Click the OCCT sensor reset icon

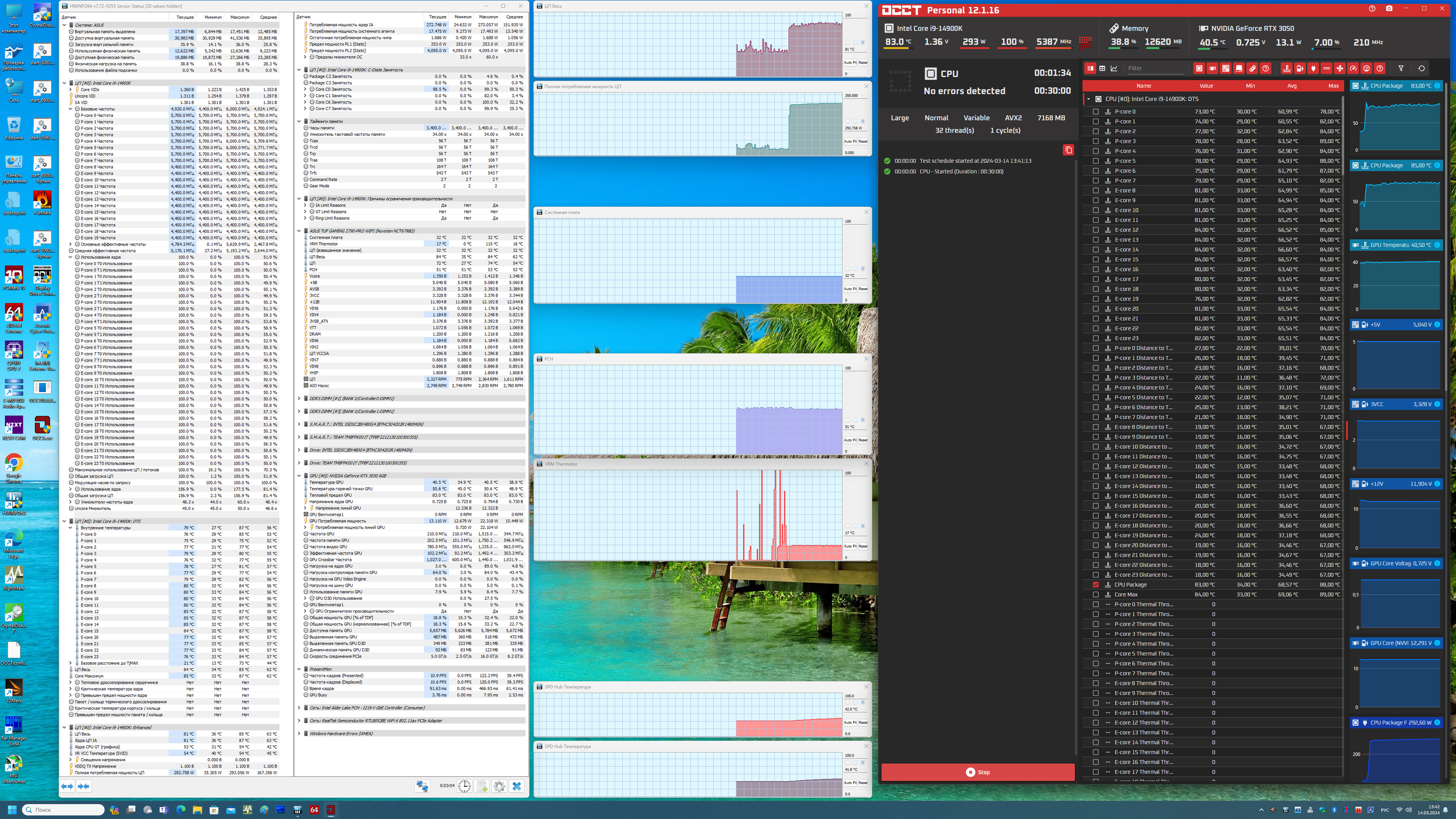(x=1421, y=68)
